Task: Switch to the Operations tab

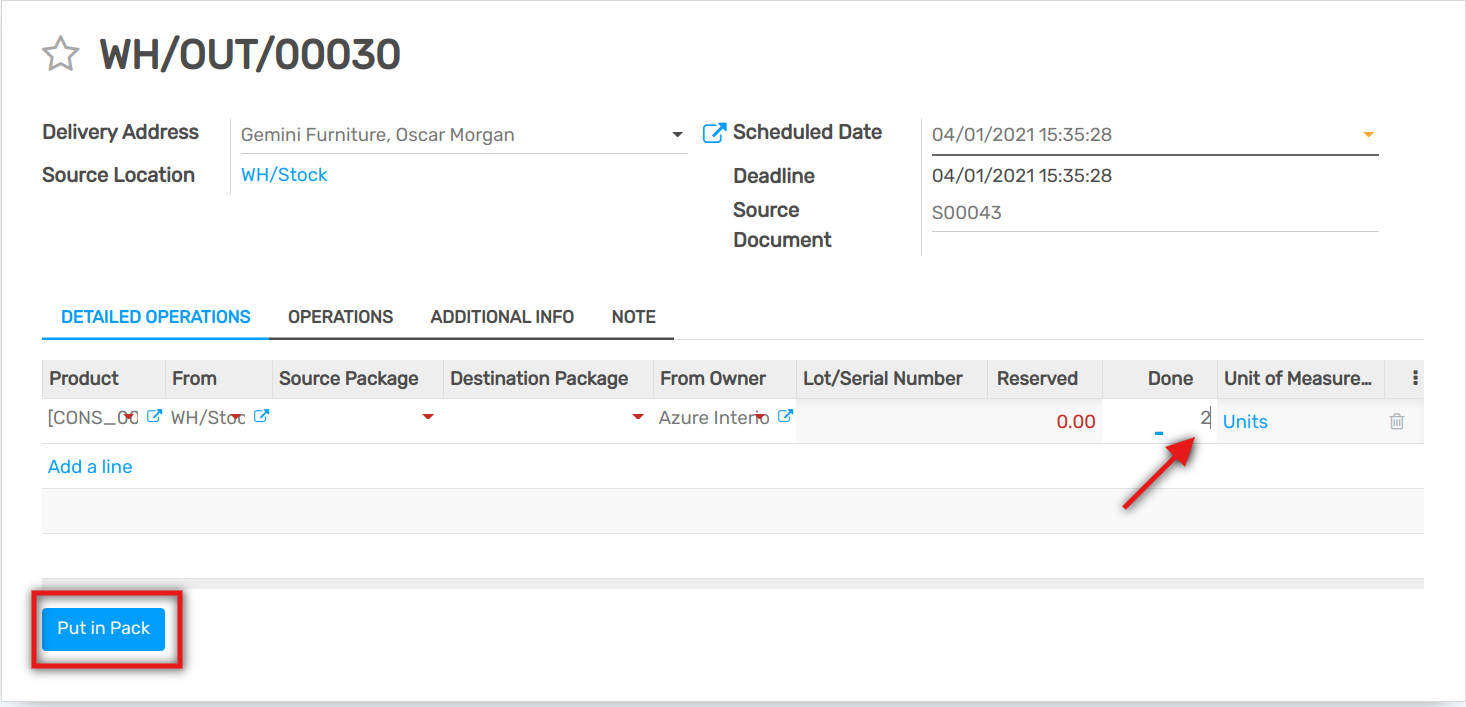Action: coord(340,317)
